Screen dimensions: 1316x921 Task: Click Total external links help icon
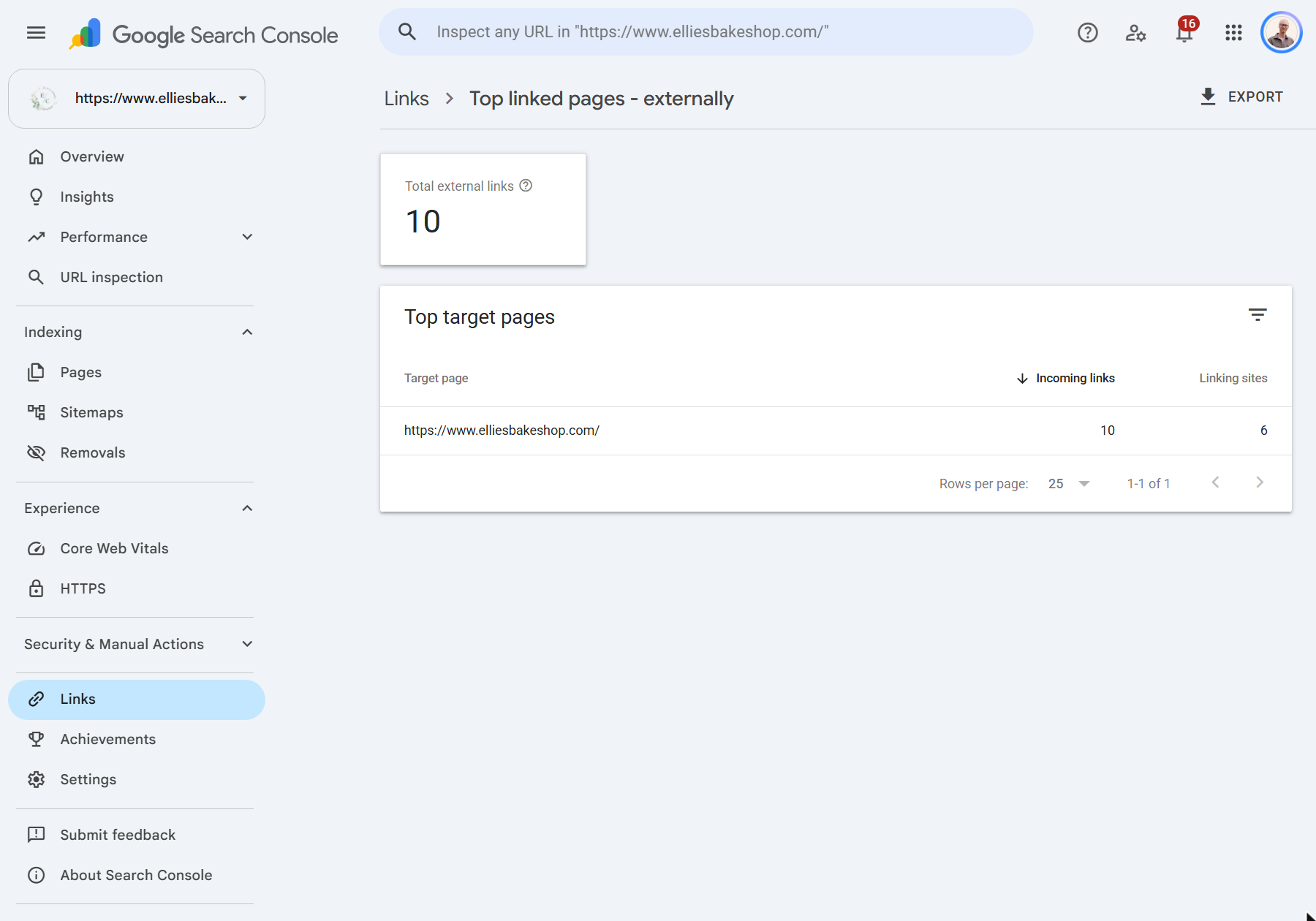tap(526, 186)
